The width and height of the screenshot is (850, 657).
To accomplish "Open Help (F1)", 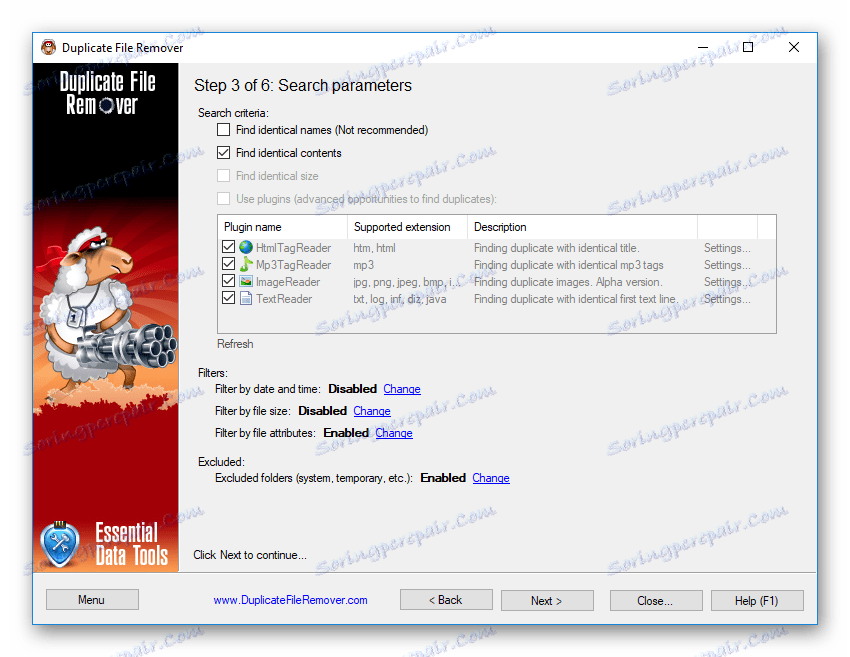I will tap(757, 601).
